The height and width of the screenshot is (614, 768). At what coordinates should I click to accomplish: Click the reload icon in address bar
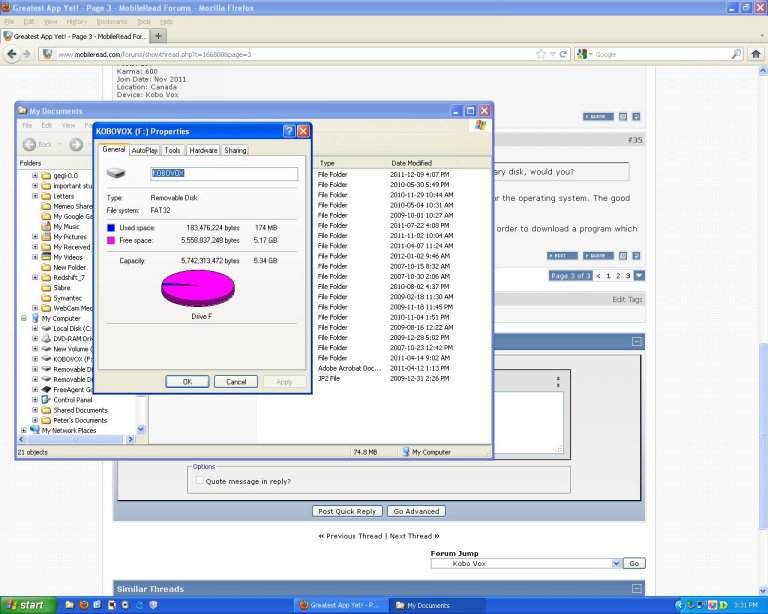coord(563,54)
